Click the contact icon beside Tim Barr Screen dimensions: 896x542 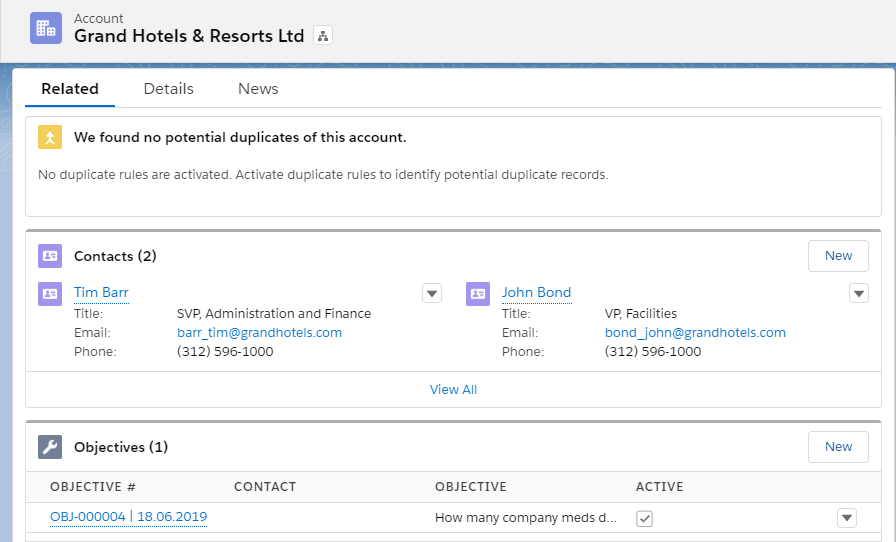coord(50,293)
